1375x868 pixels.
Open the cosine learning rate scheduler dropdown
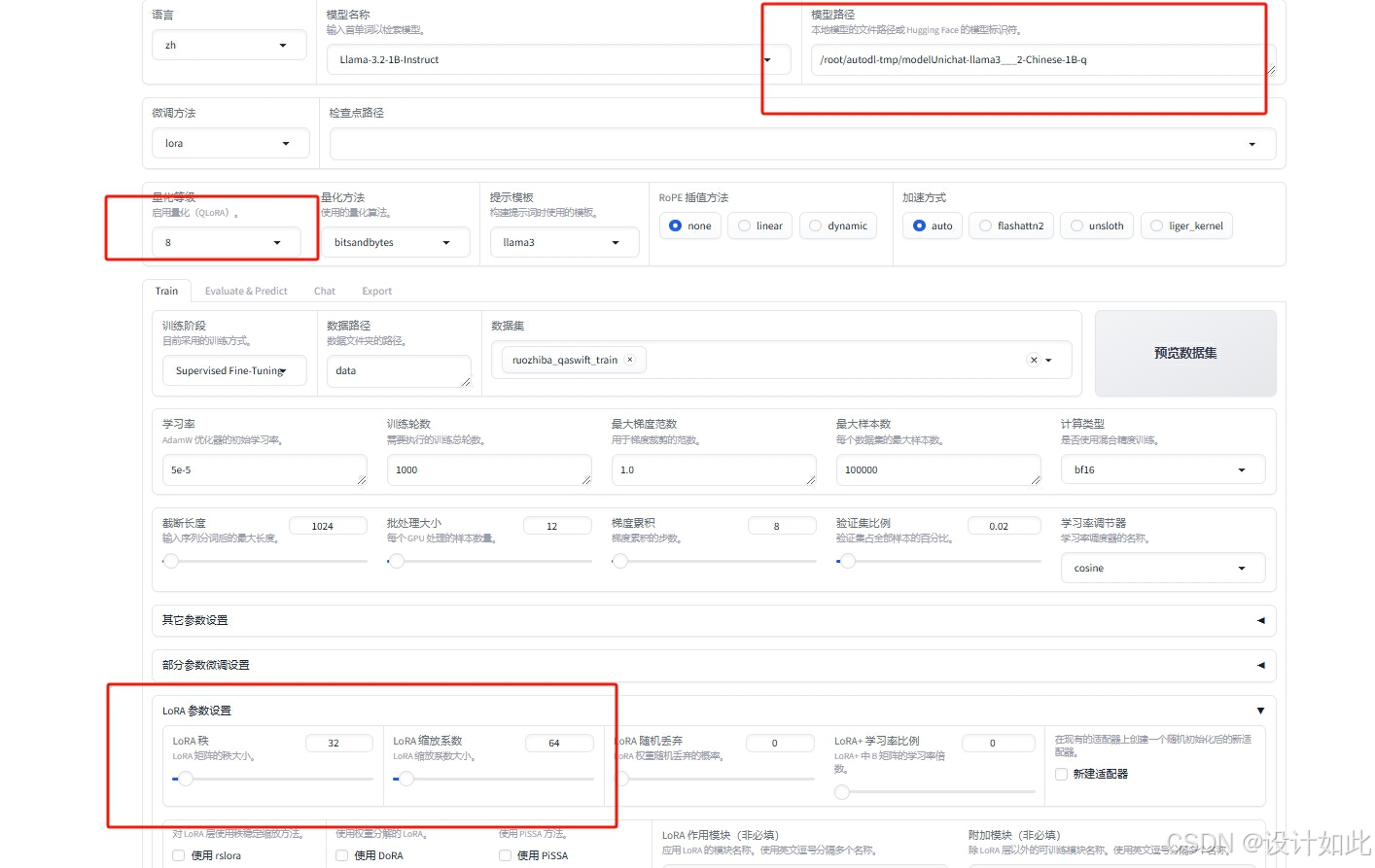click(x=1163, y=568)
